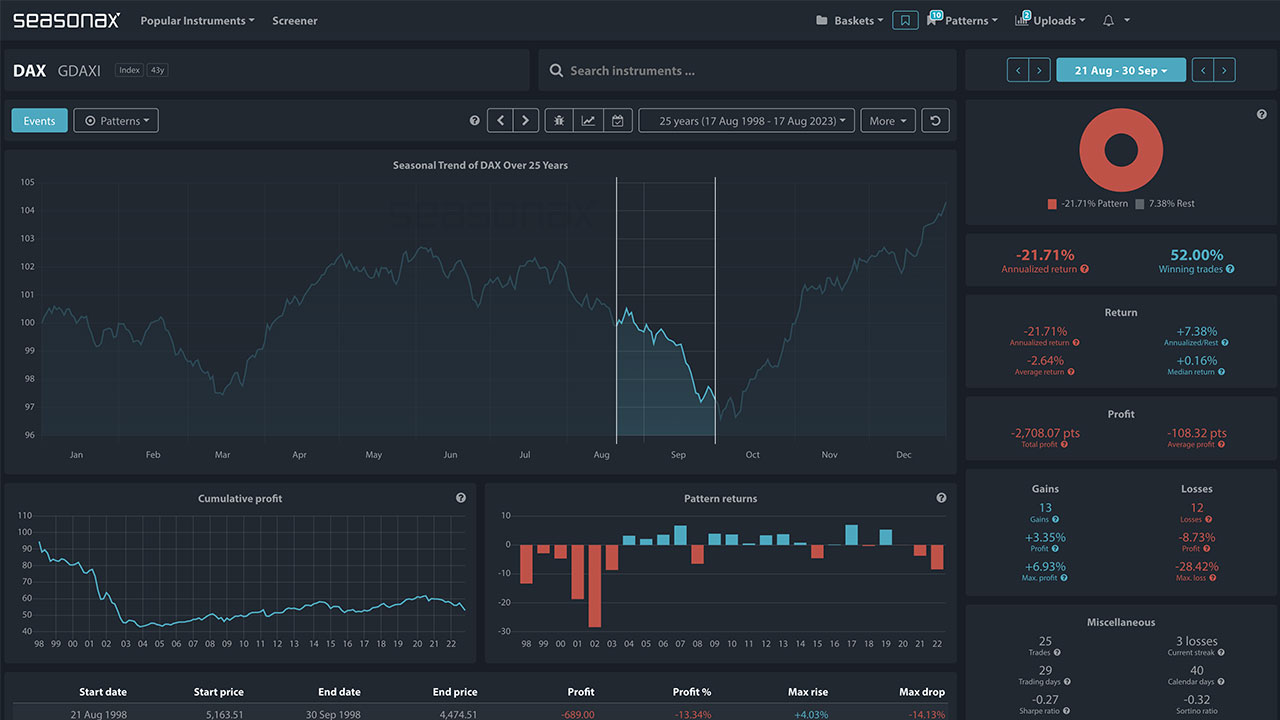Shift pattern start date later
Screen dimensions: 1280x720
(x=1040, y=70)
